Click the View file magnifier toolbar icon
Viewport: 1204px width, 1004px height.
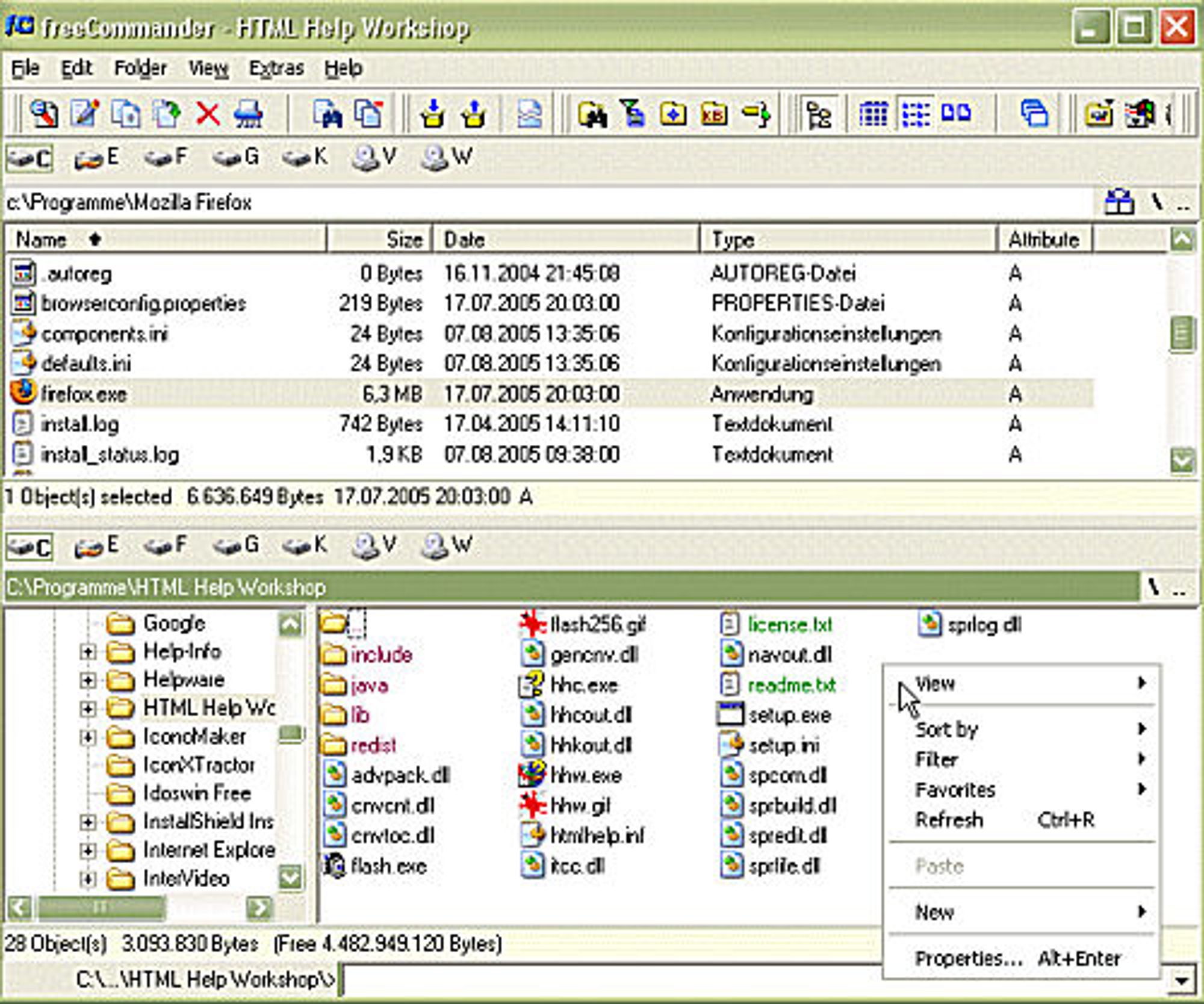click(44, 113)
